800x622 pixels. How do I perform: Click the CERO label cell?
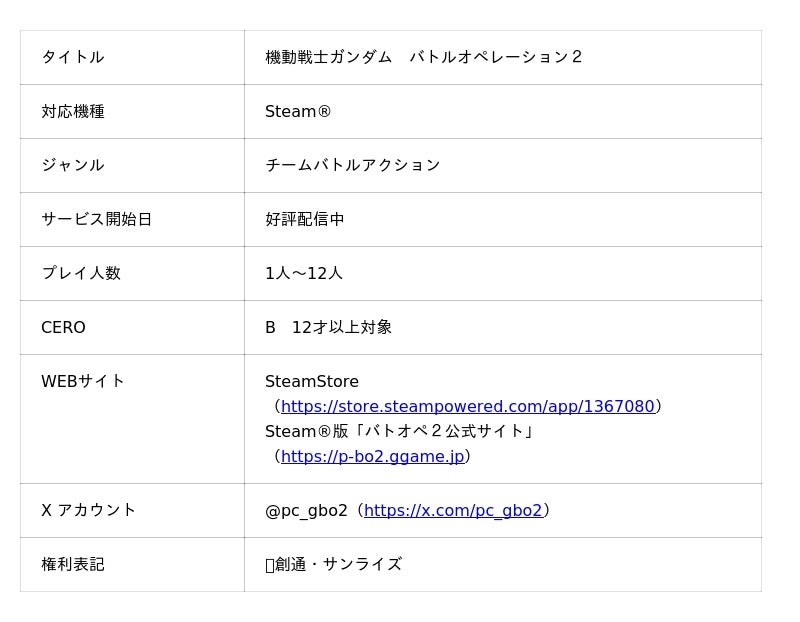[63, 327]
